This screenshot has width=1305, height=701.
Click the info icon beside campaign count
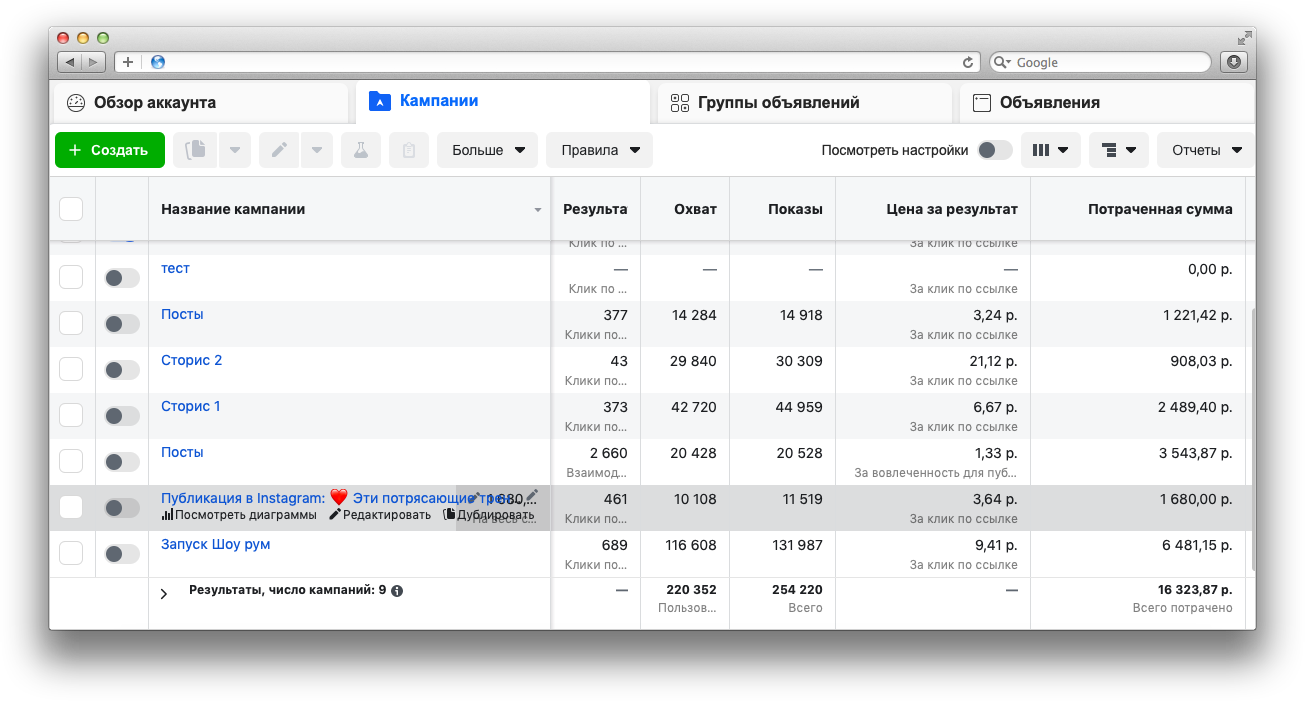pyautogui.click(x=397, y=591)
